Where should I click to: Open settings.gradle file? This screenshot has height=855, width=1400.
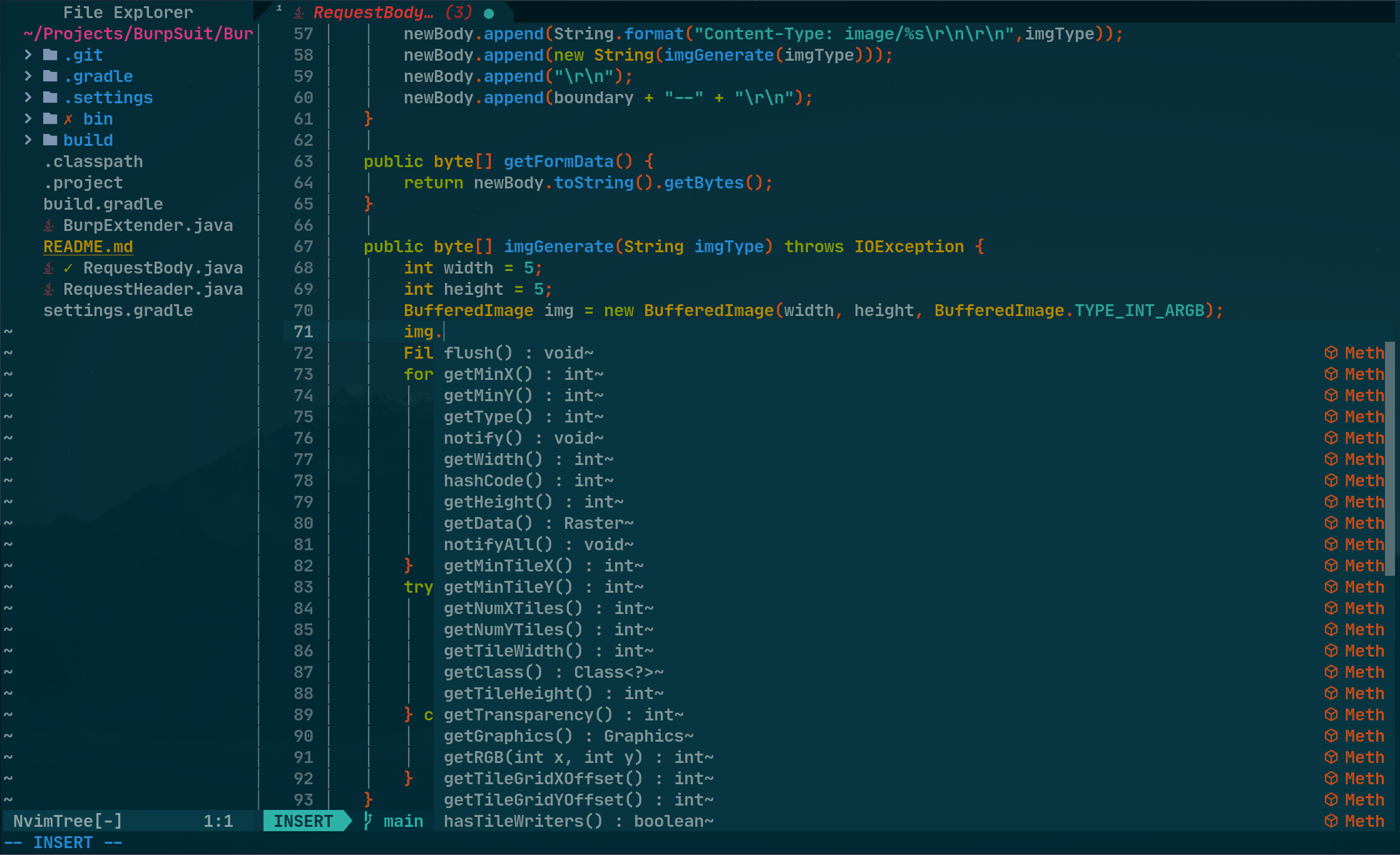[118, 310]
